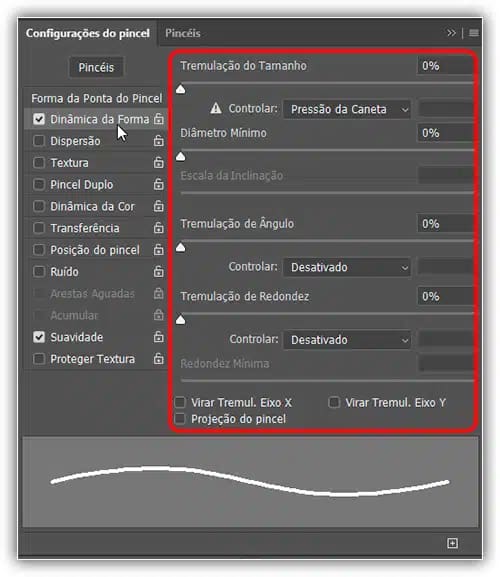Select the Transferência label
The width and height of the screenshot is (500, 577).
pos(85,228)
